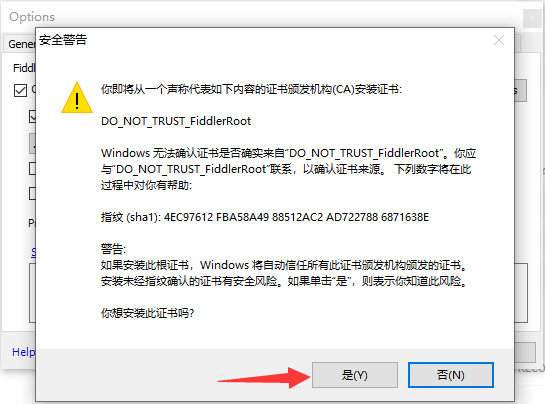Screen dimensions: 545x404
Task: Click the yellow warning triangle icon
Action: point(77,98)
